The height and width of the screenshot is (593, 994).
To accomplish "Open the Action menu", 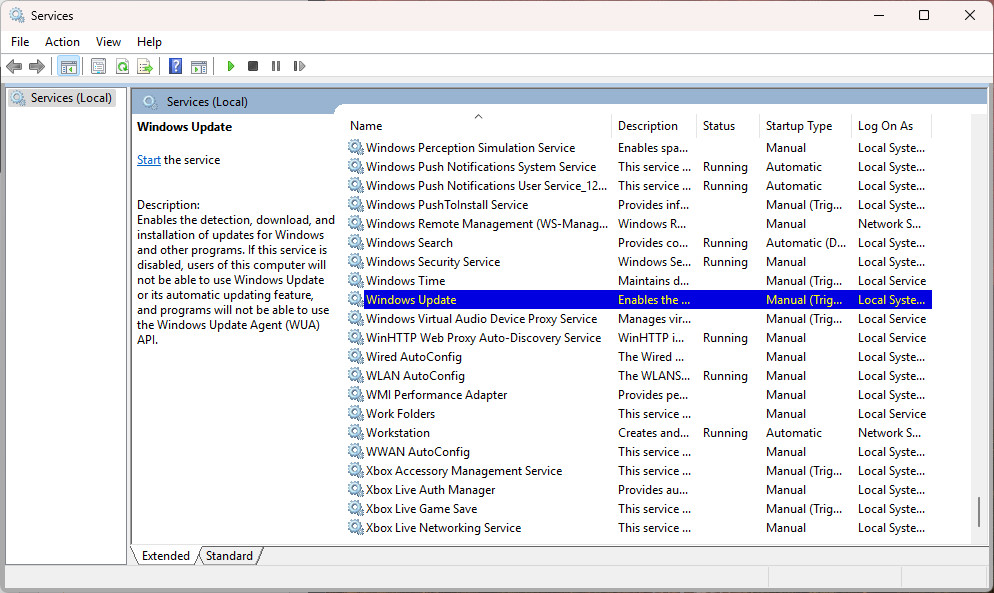I will click(x=62, y=42).
